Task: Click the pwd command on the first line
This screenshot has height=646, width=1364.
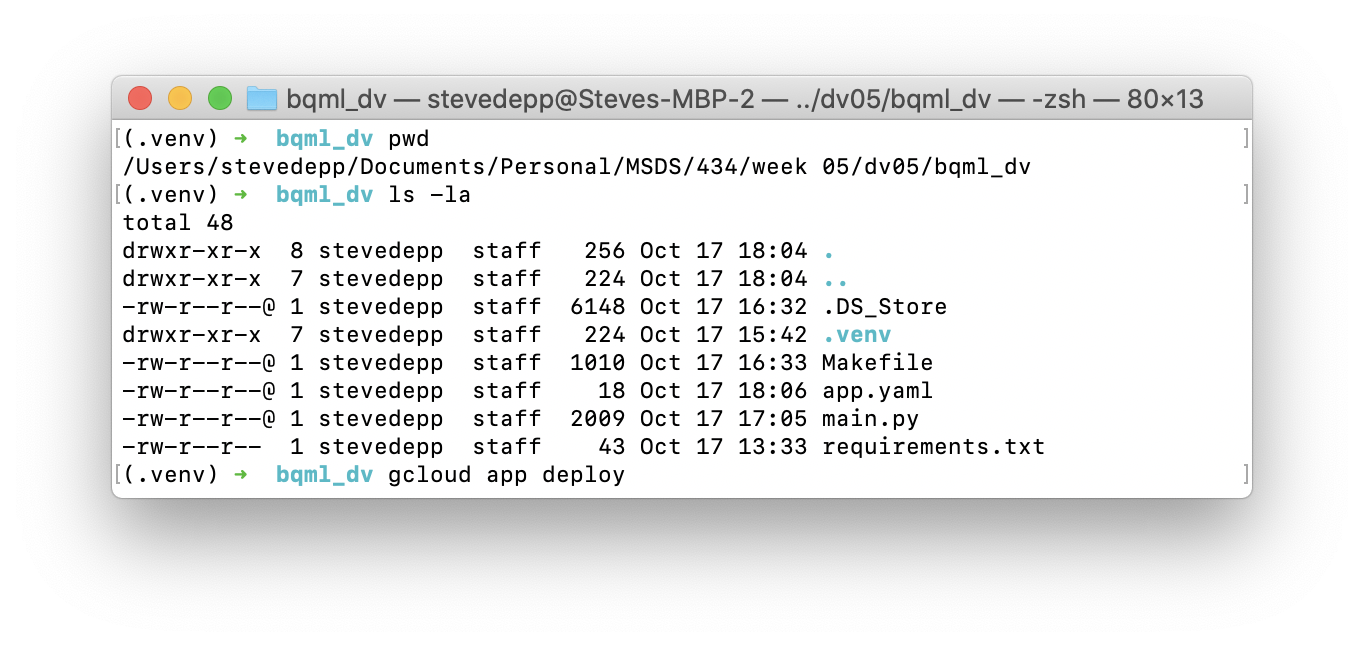Action: point(410,138)
